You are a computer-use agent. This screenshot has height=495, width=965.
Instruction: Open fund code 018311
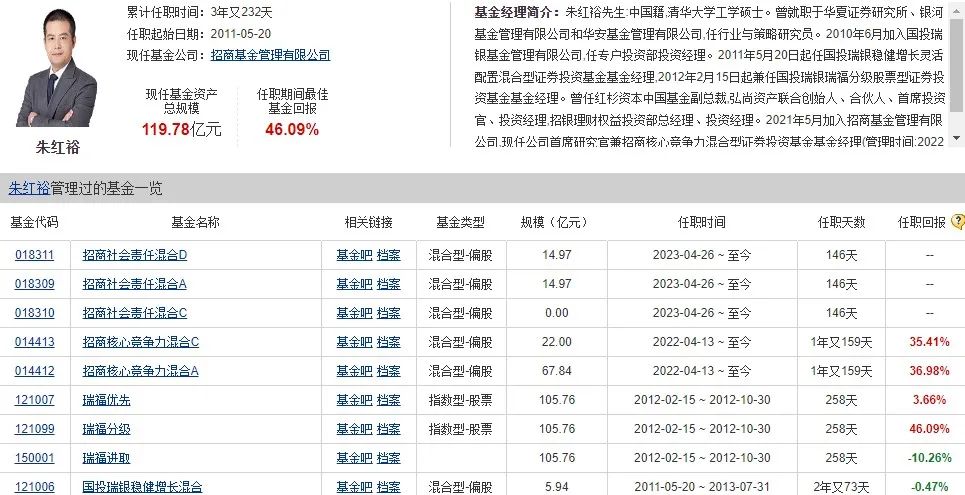(x=35, y=255)
